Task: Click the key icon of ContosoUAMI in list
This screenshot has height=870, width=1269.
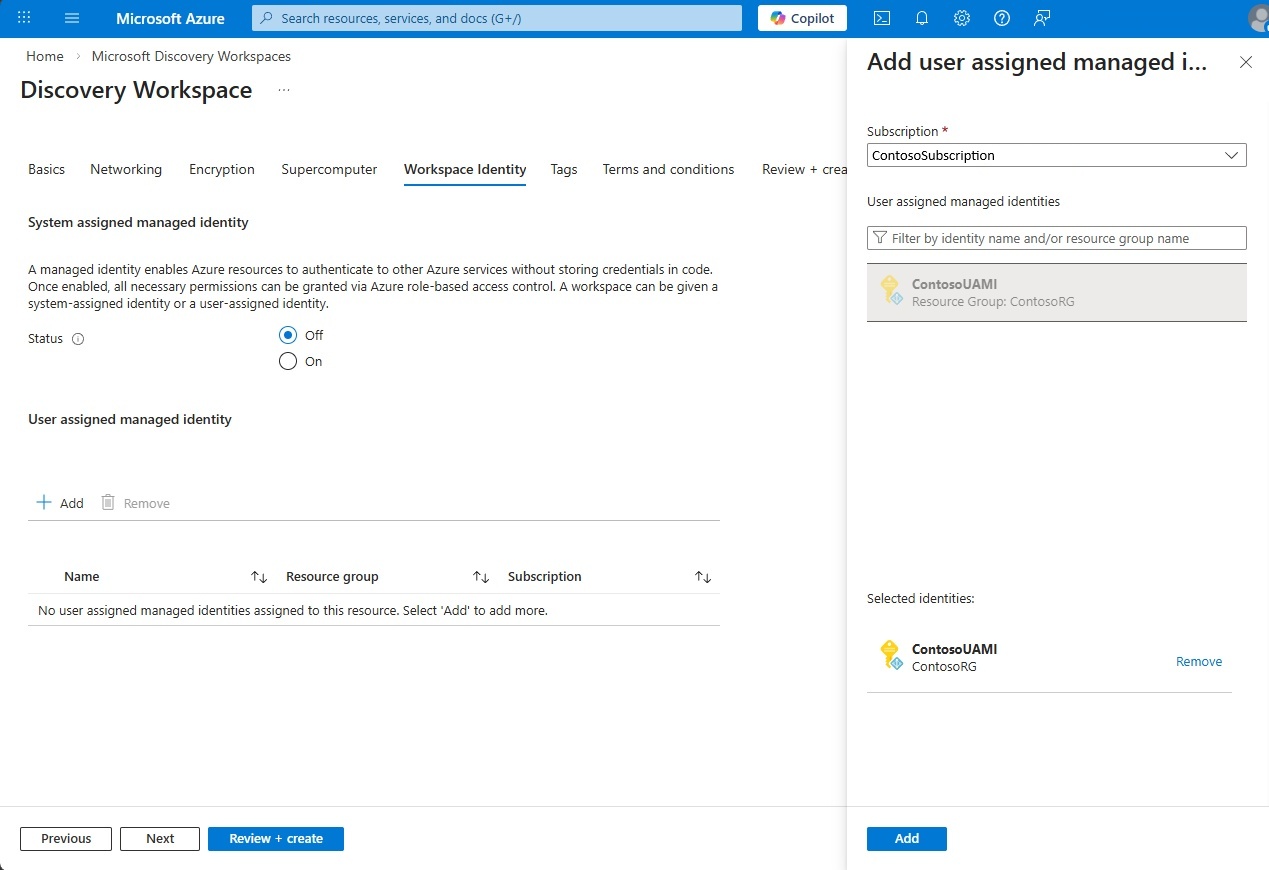Action: pyautogui.click(x=890, y=290)
